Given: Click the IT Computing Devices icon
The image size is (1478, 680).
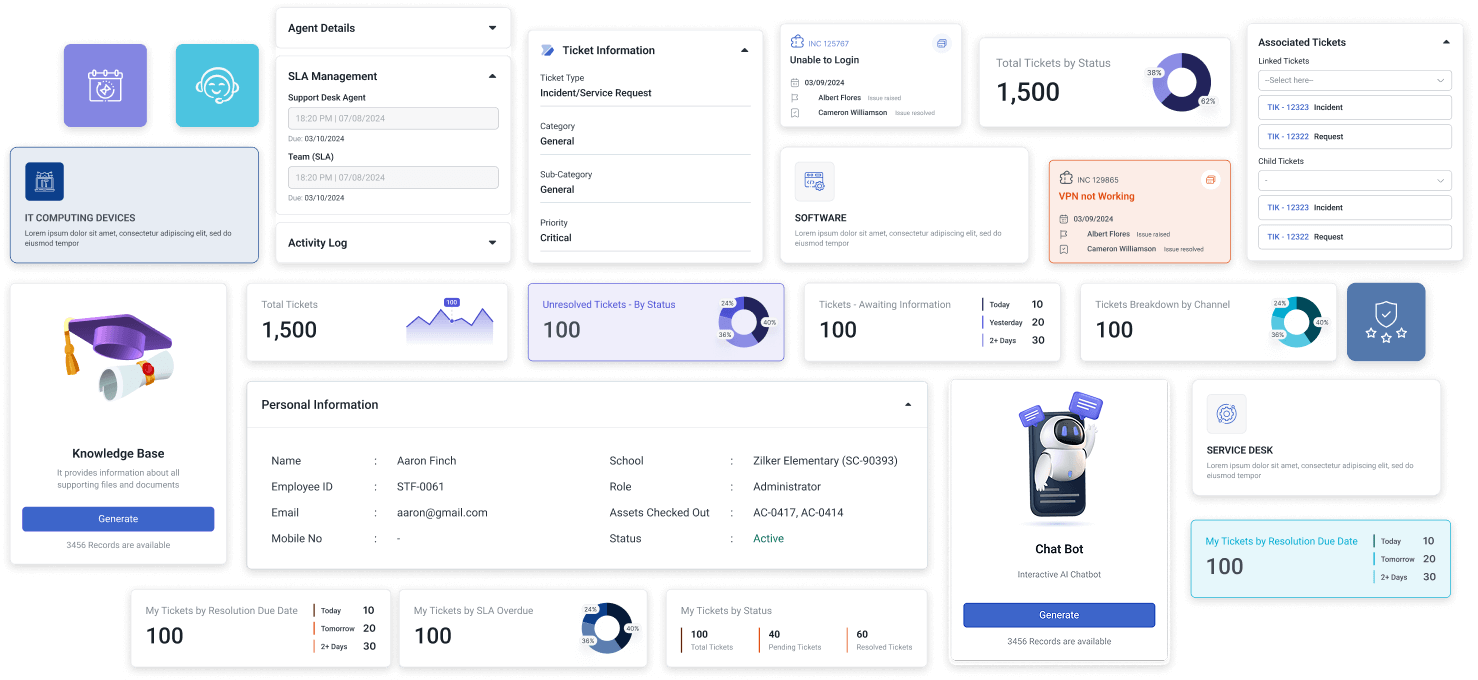Looking at the screenshot, I should 44,181.
